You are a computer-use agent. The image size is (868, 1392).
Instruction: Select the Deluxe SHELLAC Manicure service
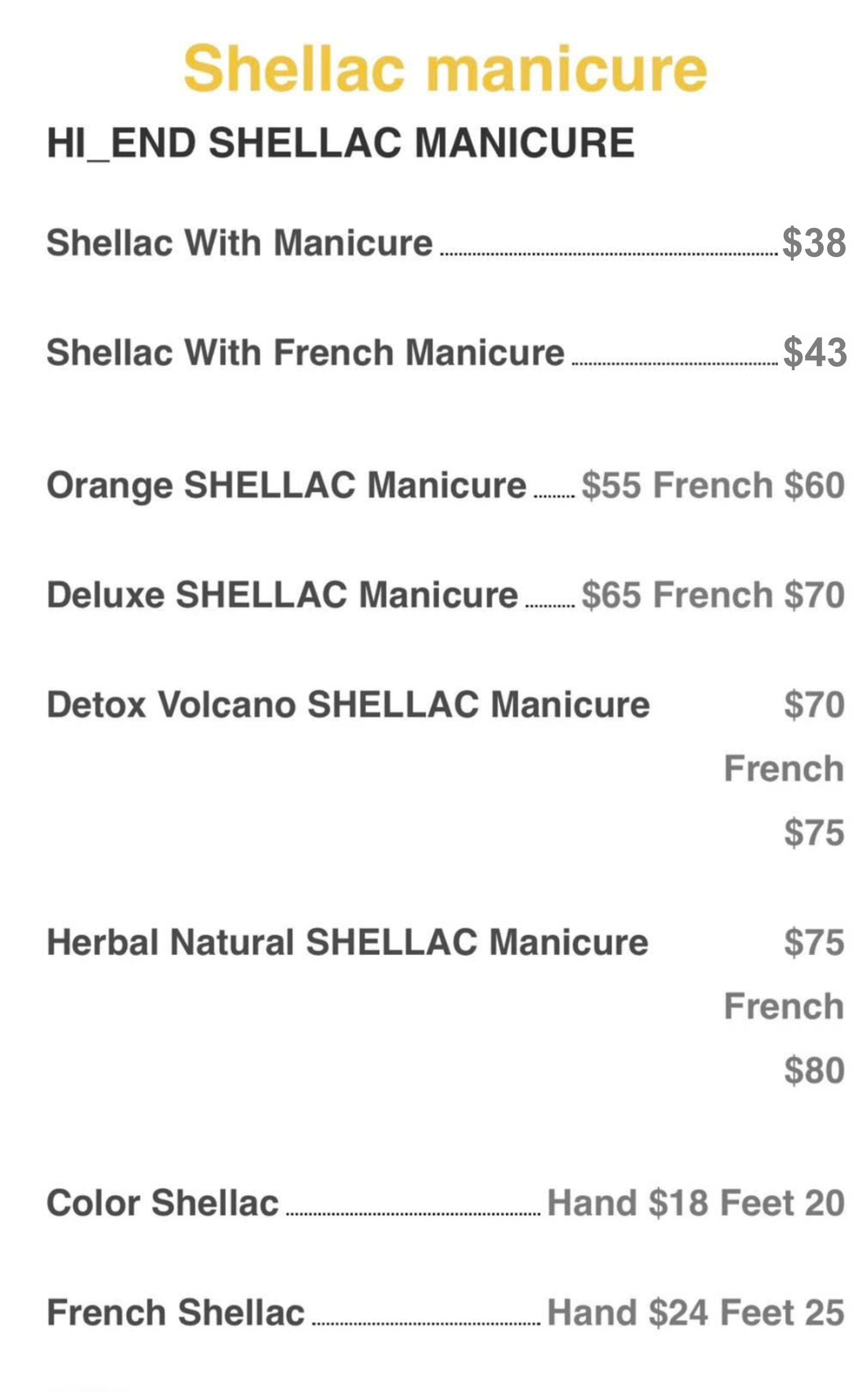282,595
